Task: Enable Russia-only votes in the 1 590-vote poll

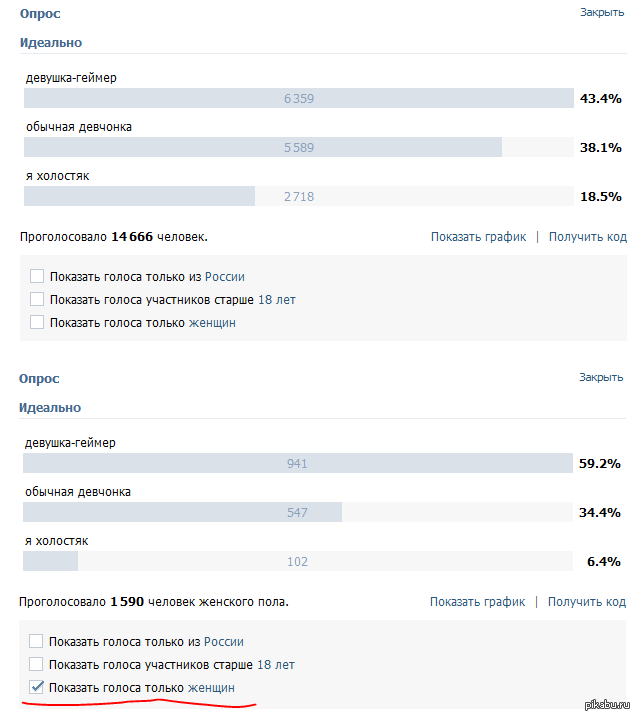Action: coord(37,642)
